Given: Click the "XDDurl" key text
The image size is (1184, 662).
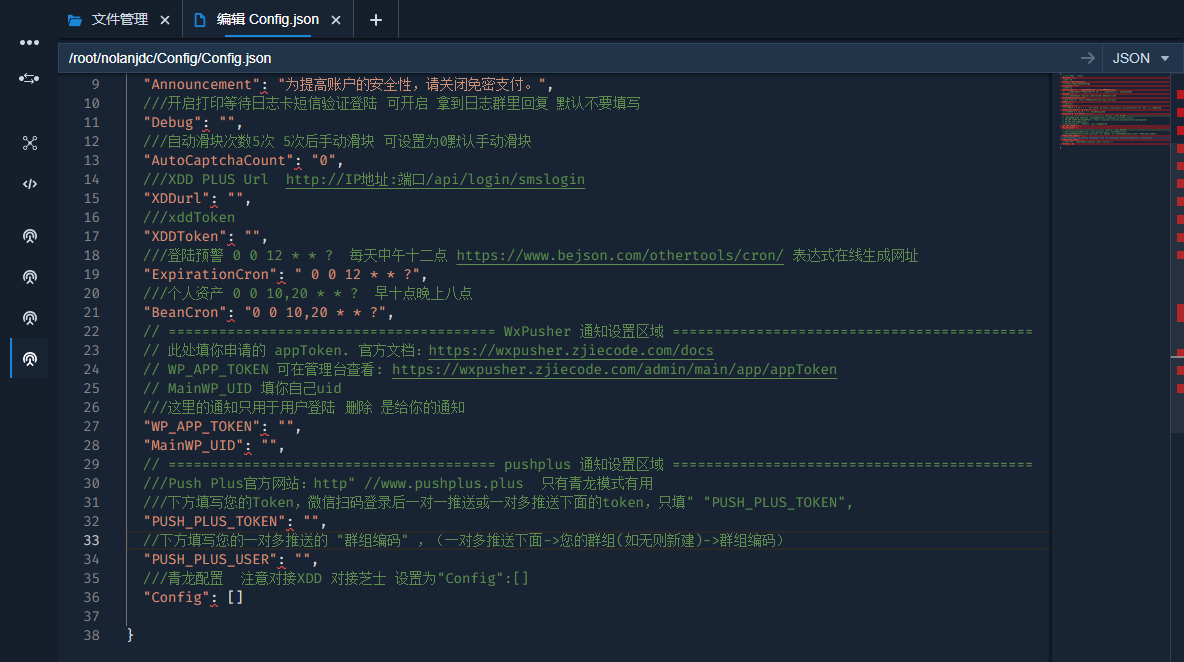Looking at the screenshot, I should 177,199.
